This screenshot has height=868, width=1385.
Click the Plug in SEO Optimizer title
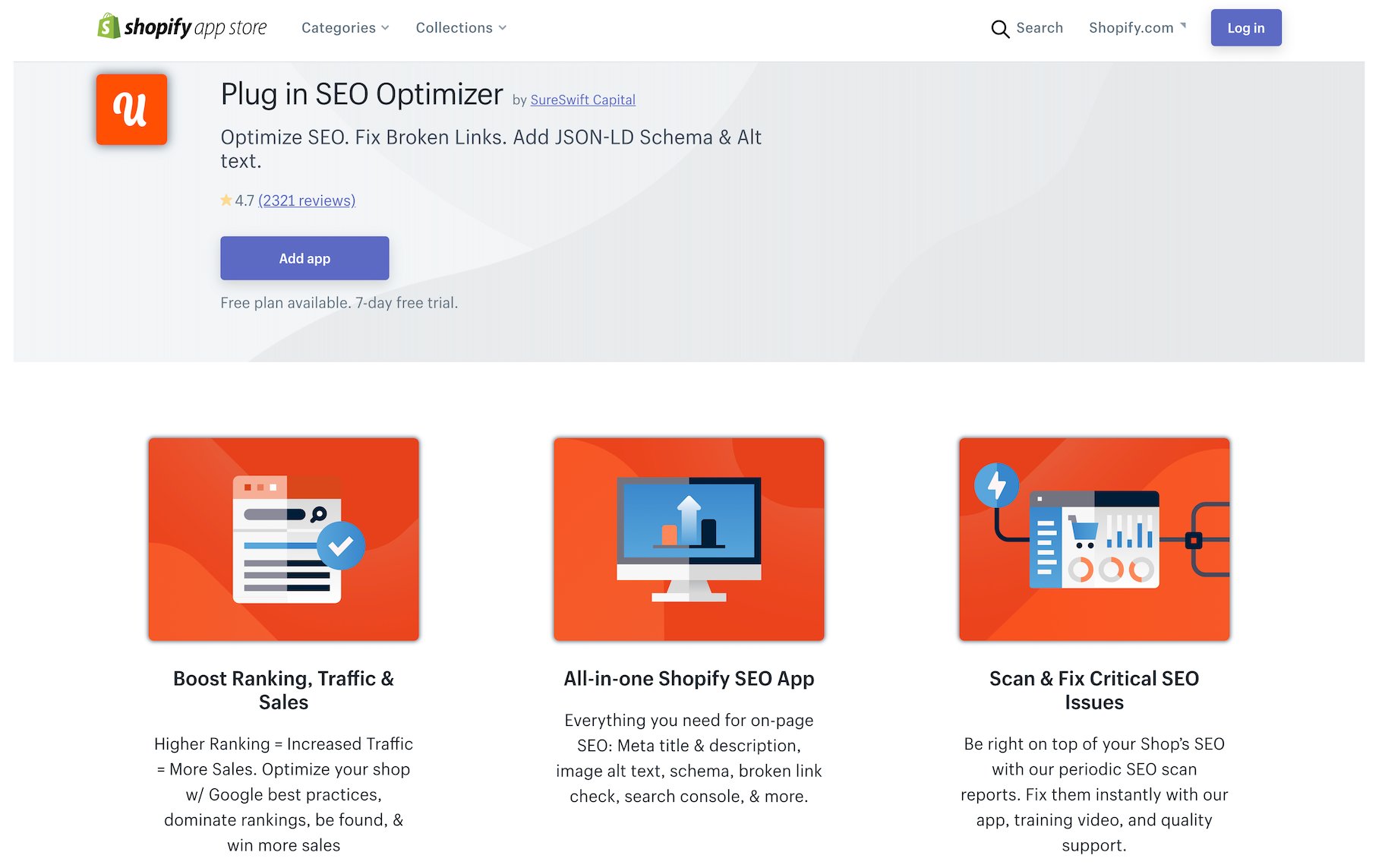pyautogui.click(x=361, y=95)
